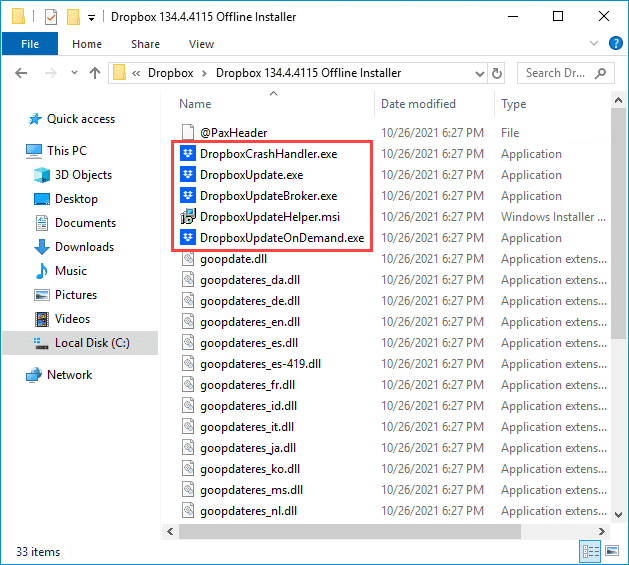The image size is (629, 565).
Task: Click the Network icon in sidebar
Action: [x=34, y=375]
